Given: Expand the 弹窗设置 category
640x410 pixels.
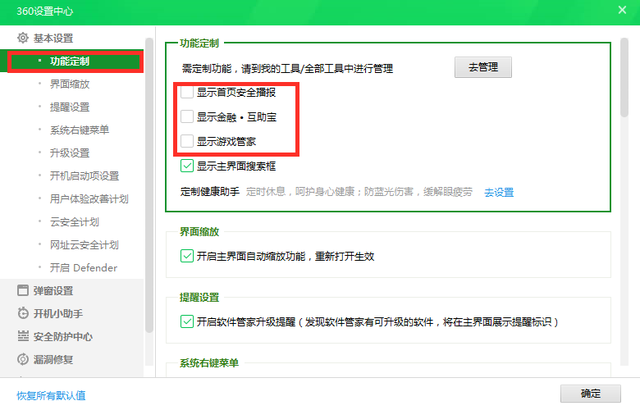Looking at the screenshot, I should 53,290.
